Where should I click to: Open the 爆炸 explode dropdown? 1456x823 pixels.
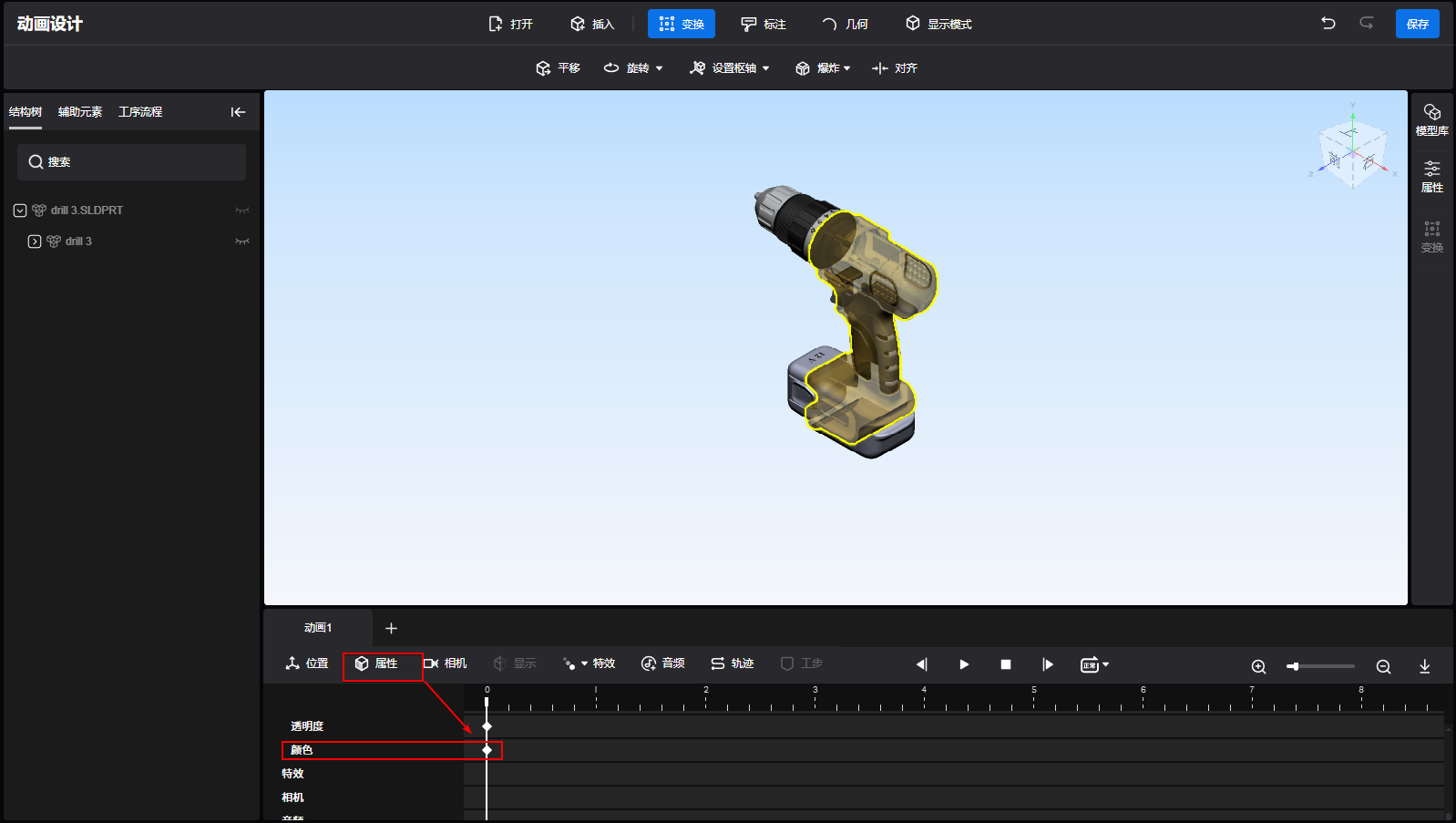pyautogui.click(x=823, y=68)
